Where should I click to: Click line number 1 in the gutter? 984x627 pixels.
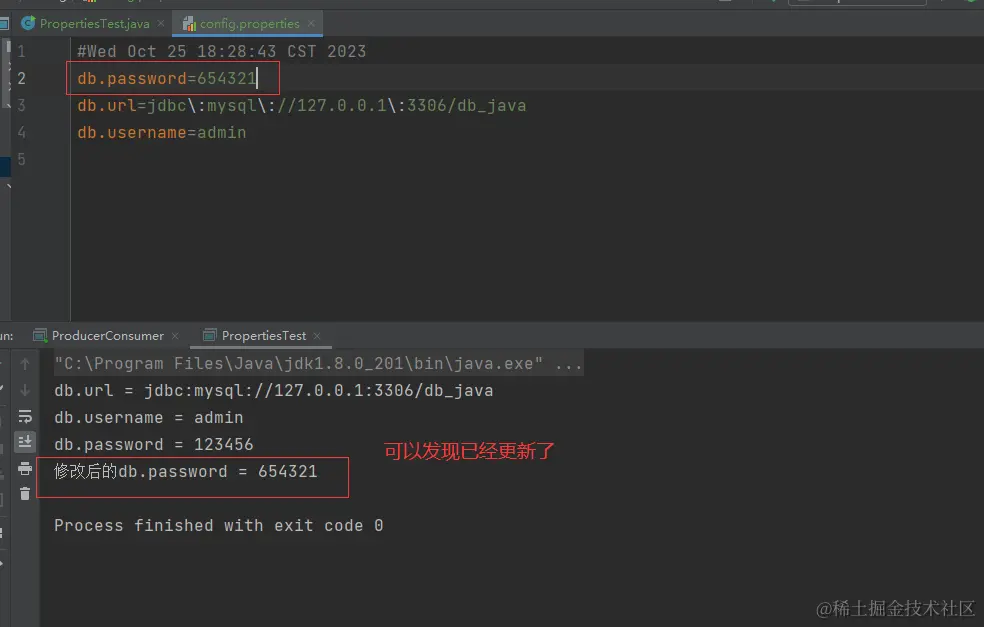point(21,51)
